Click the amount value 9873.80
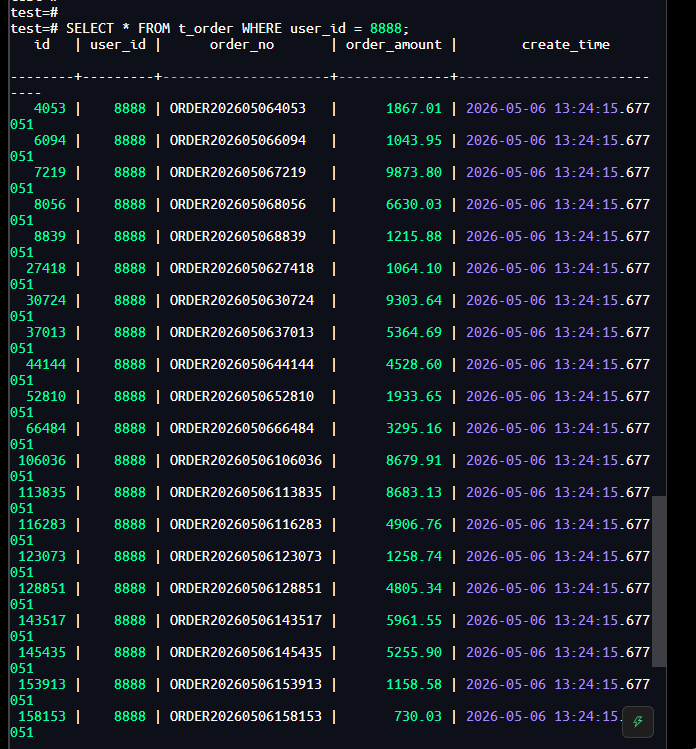 click(414, 172)
